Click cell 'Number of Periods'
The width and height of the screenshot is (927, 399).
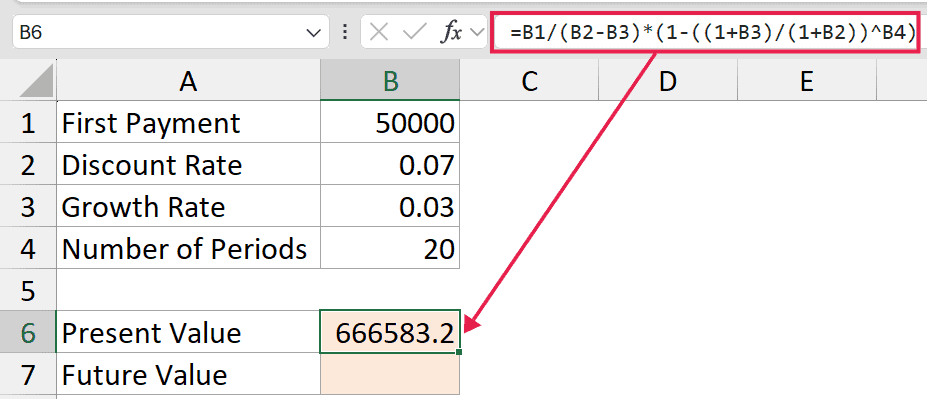tap(188, 248)
